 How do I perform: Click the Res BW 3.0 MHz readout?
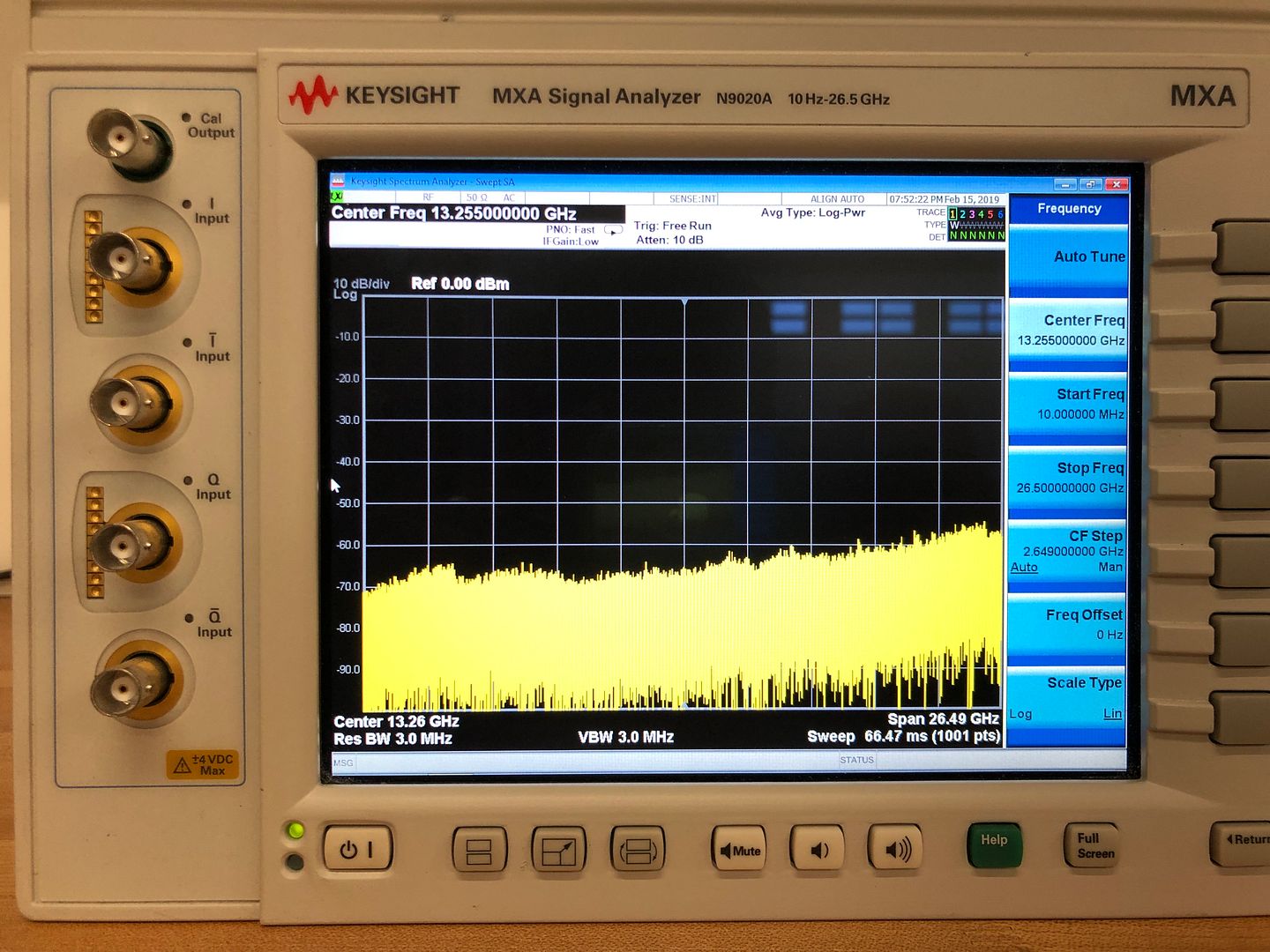393,739
